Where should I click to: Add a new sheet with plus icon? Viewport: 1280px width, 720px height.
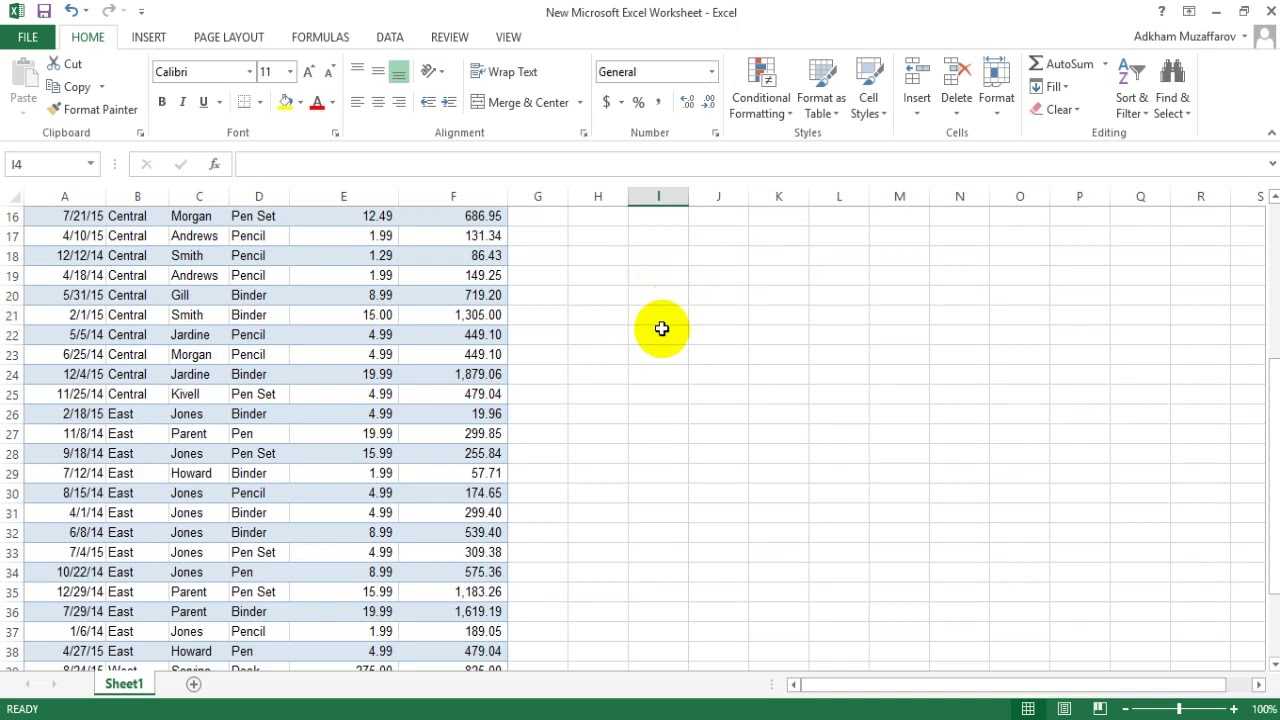click(x=194, y=684)
